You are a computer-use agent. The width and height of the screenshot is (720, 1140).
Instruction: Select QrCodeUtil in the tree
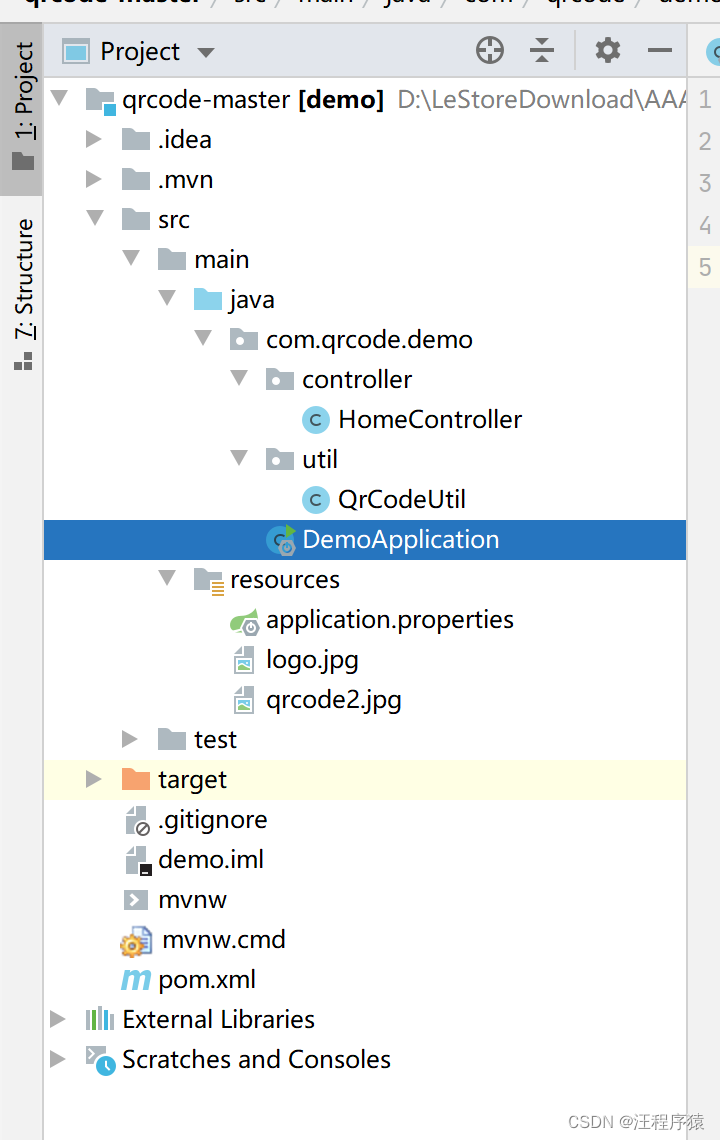tap(401, 499)
